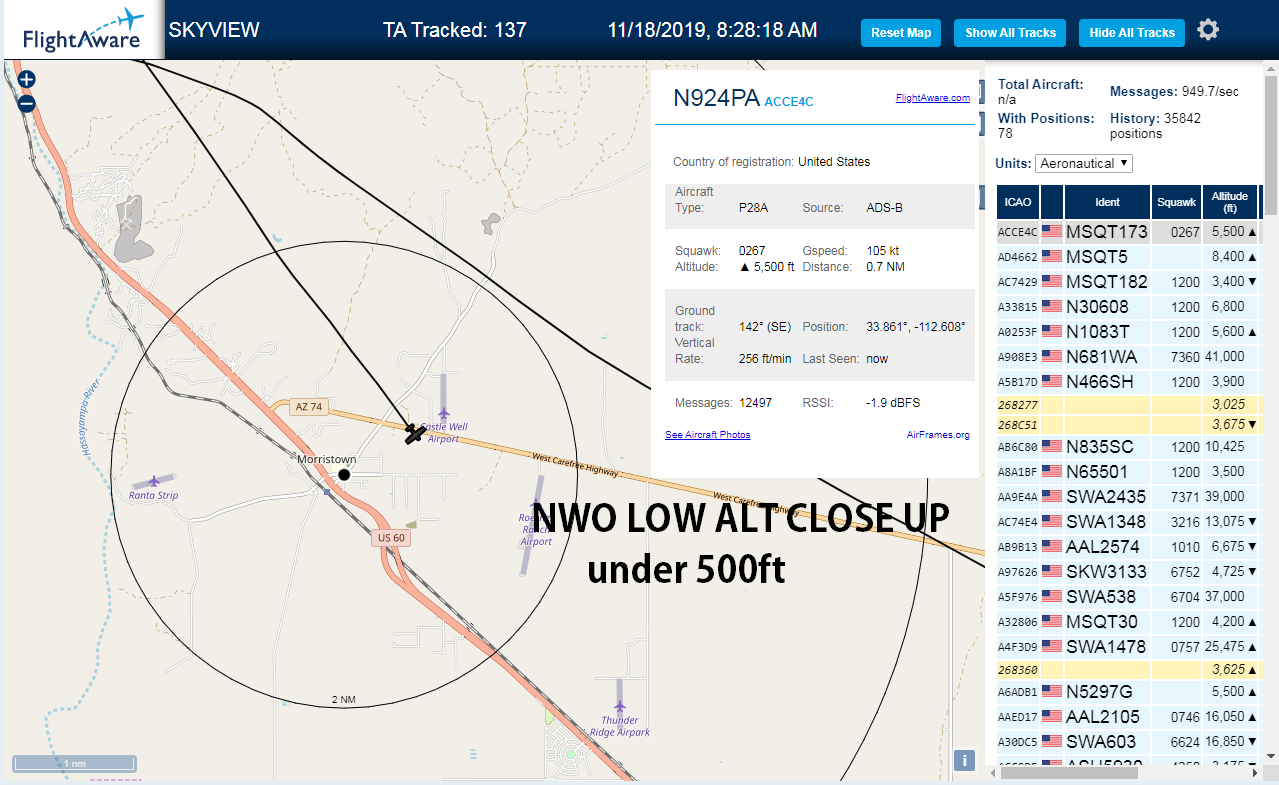Screen dimensions: 1279x785
Task: Select the N681WA aircraft row
Action: pyautogui.click(x=1128, y=357)
